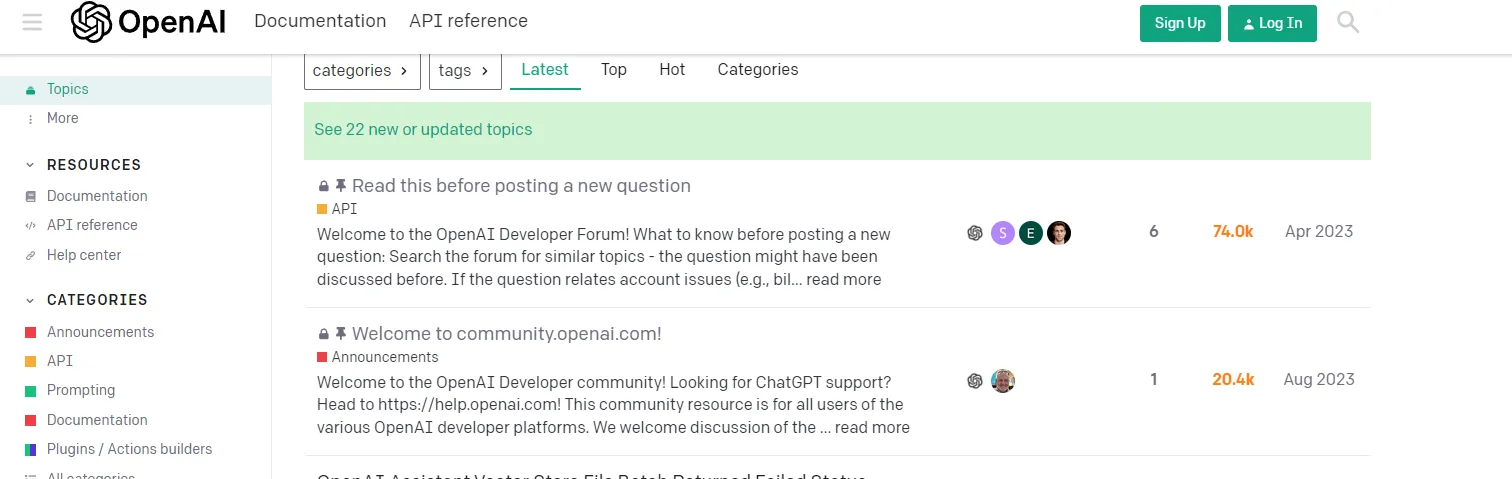Click the OpenAI logo

[x=148, y=22]
